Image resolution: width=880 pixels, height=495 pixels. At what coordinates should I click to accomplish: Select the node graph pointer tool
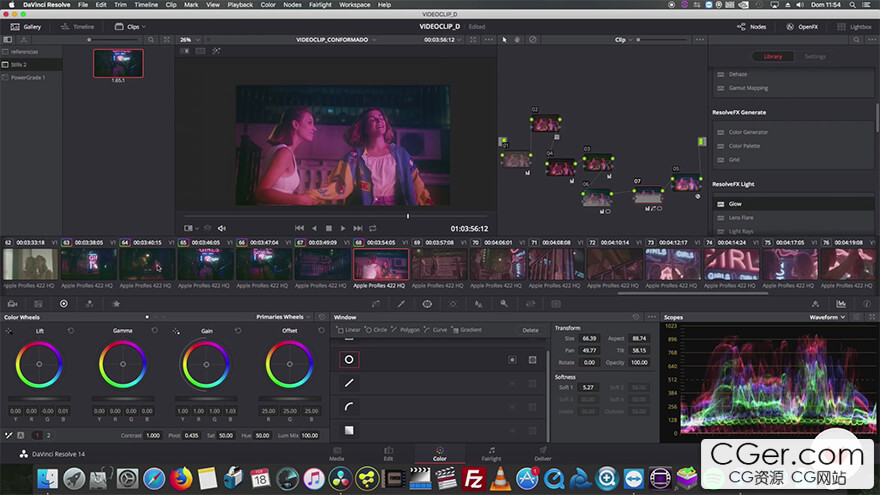(505, 40)
